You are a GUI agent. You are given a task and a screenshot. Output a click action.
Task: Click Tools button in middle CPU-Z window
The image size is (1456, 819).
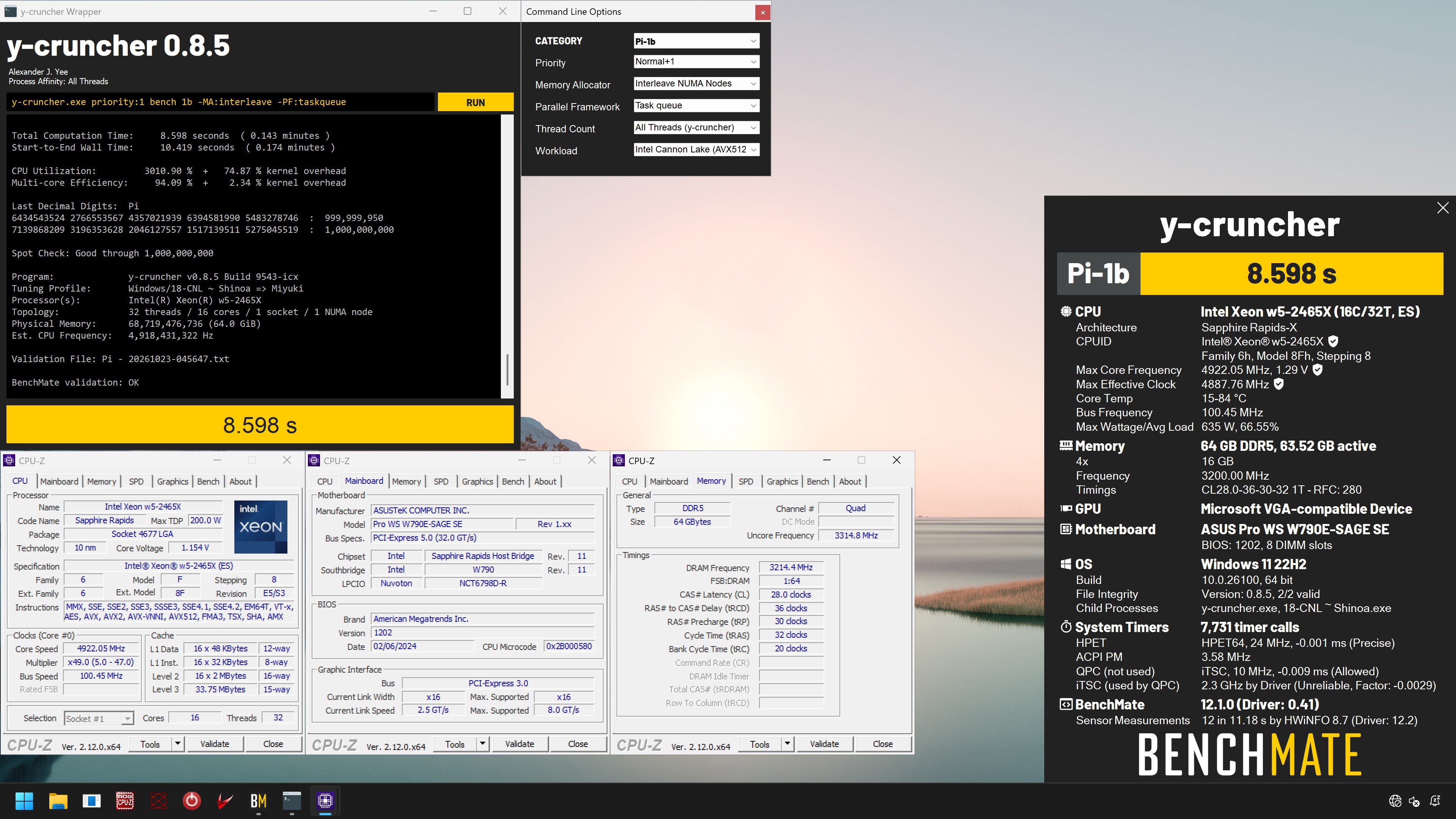(455, 744)
